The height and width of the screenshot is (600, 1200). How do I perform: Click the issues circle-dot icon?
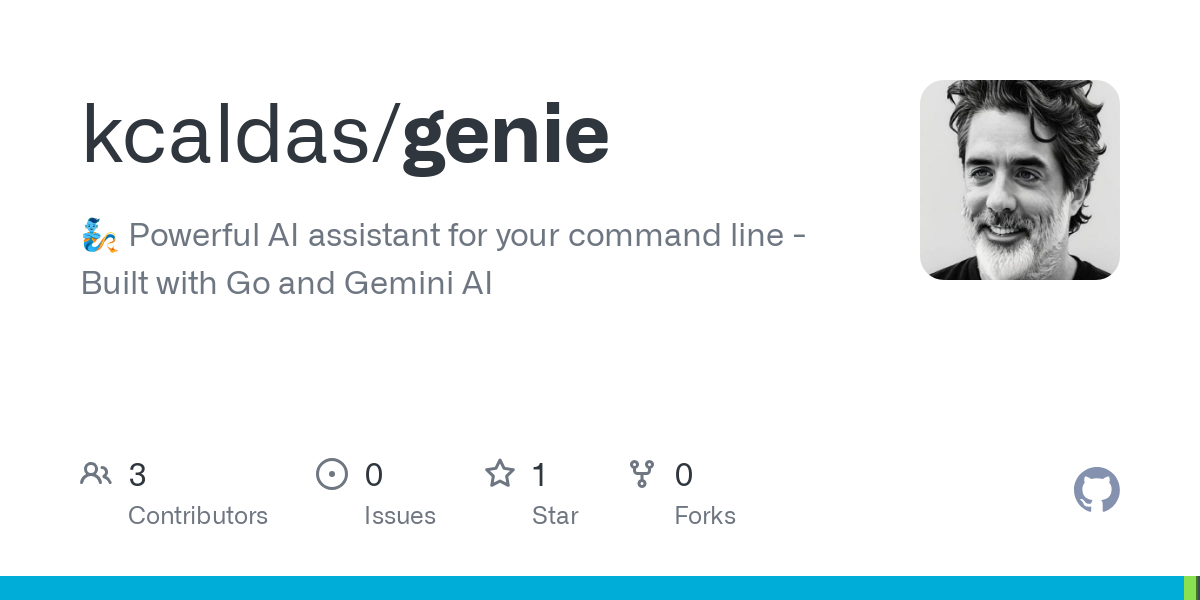tap(332, 474)
